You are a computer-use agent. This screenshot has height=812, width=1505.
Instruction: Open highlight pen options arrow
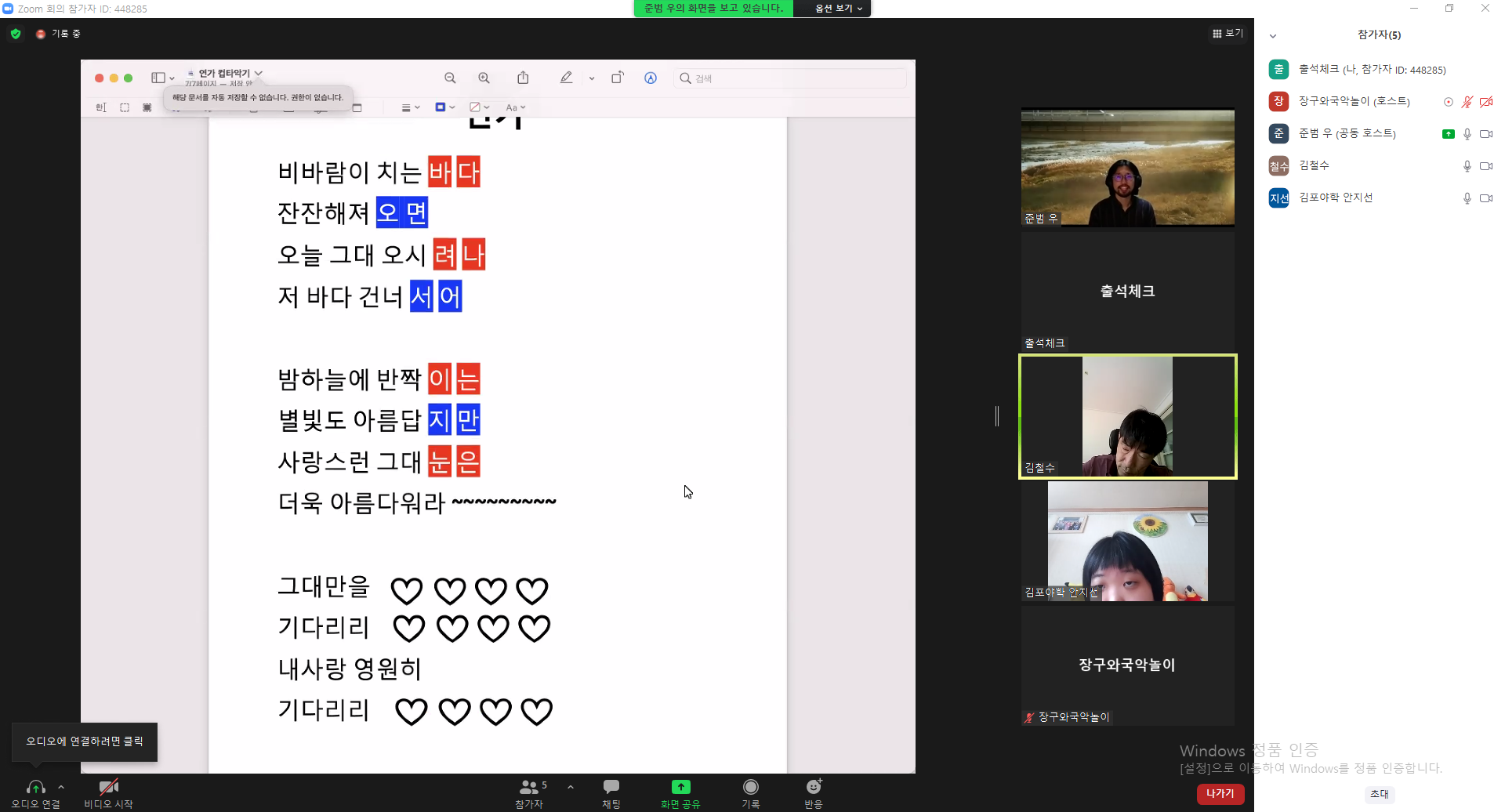(592, 78)
